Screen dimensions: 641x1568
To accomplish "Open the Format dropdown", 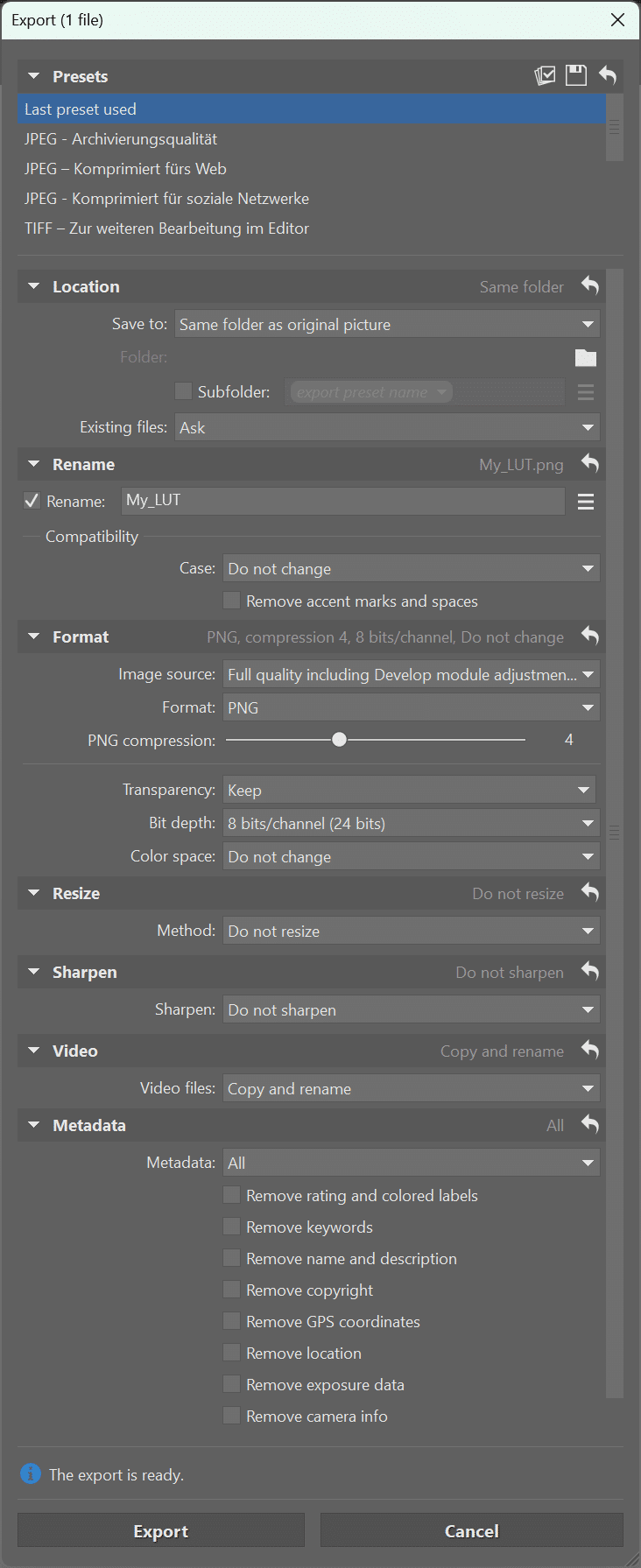I will point(411,707).
